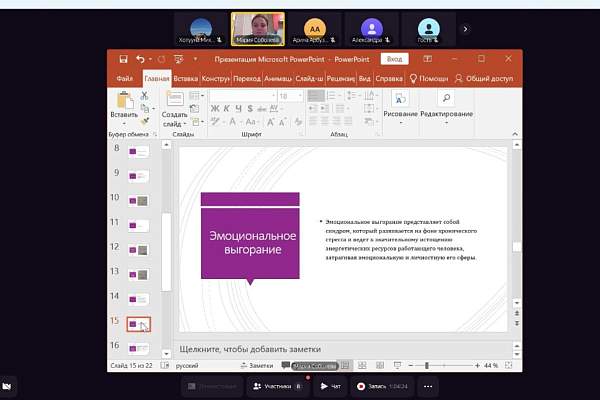Click the Создать слайд new slide icon
This screenshot has height=400, width=600.
175,99
